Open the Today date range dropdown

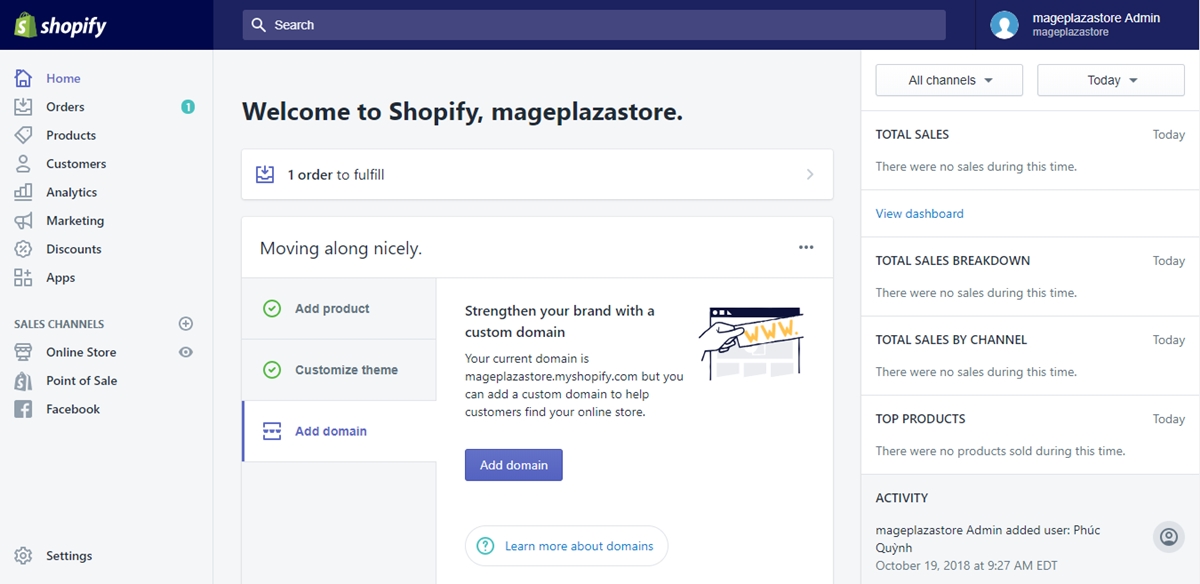1111,80
